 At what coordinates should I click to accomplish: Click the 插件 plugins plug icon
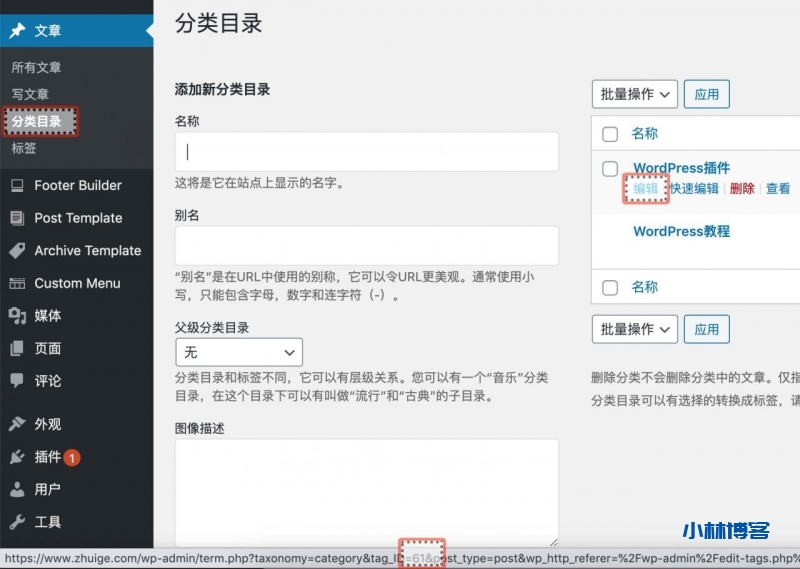17,457
